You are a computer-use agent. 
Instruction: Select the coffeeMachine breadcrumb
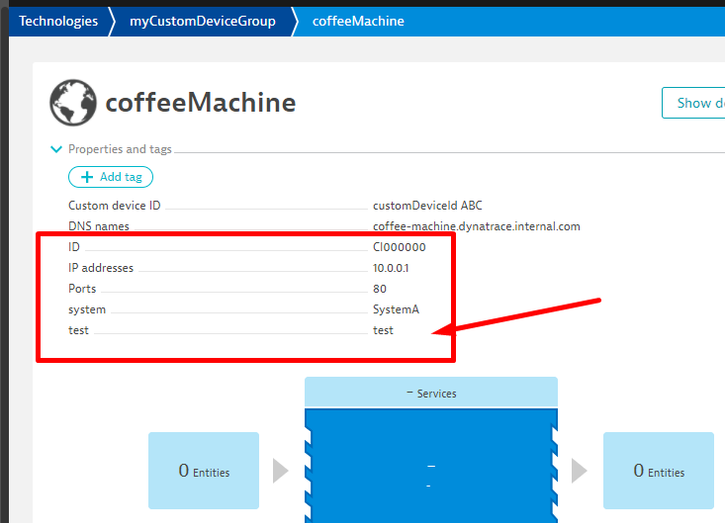[358, 21]
